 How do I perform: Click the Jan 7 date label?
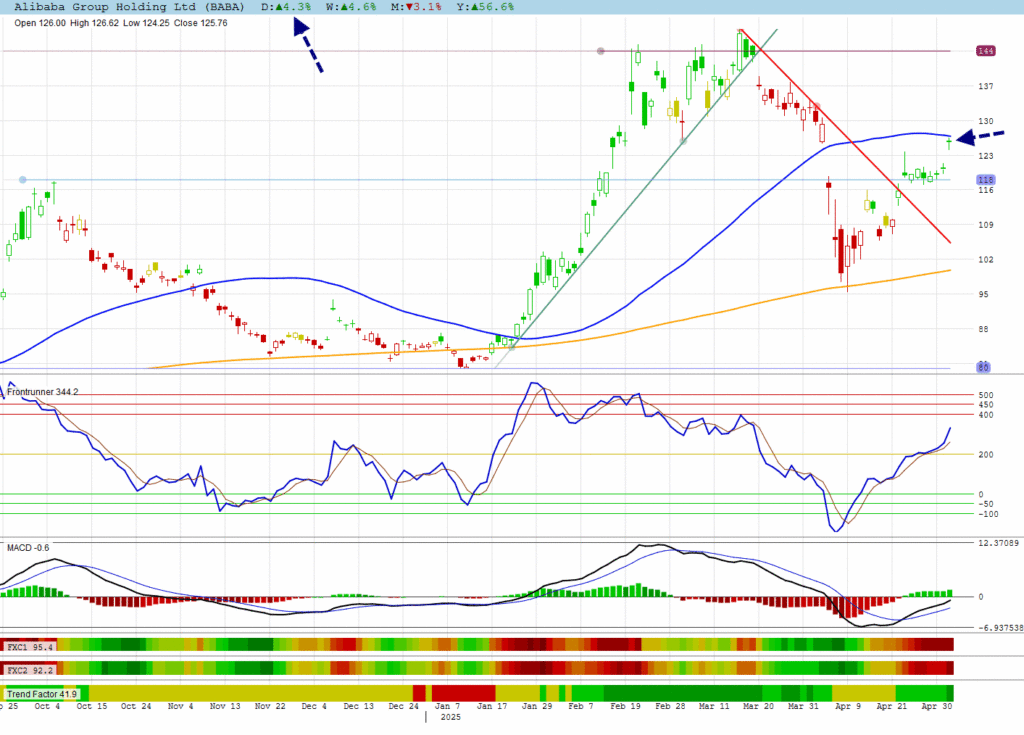point(447,706)
